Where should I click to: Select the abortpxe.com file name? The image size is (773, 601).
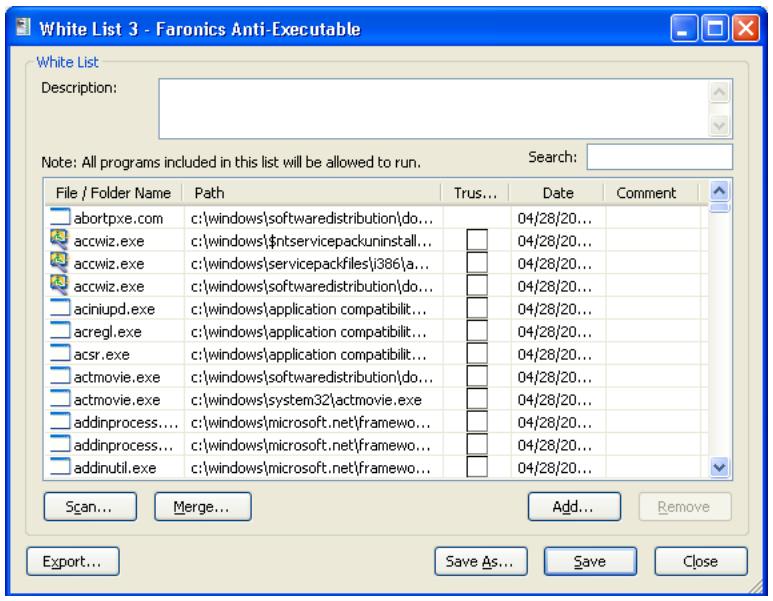point(118,218)
